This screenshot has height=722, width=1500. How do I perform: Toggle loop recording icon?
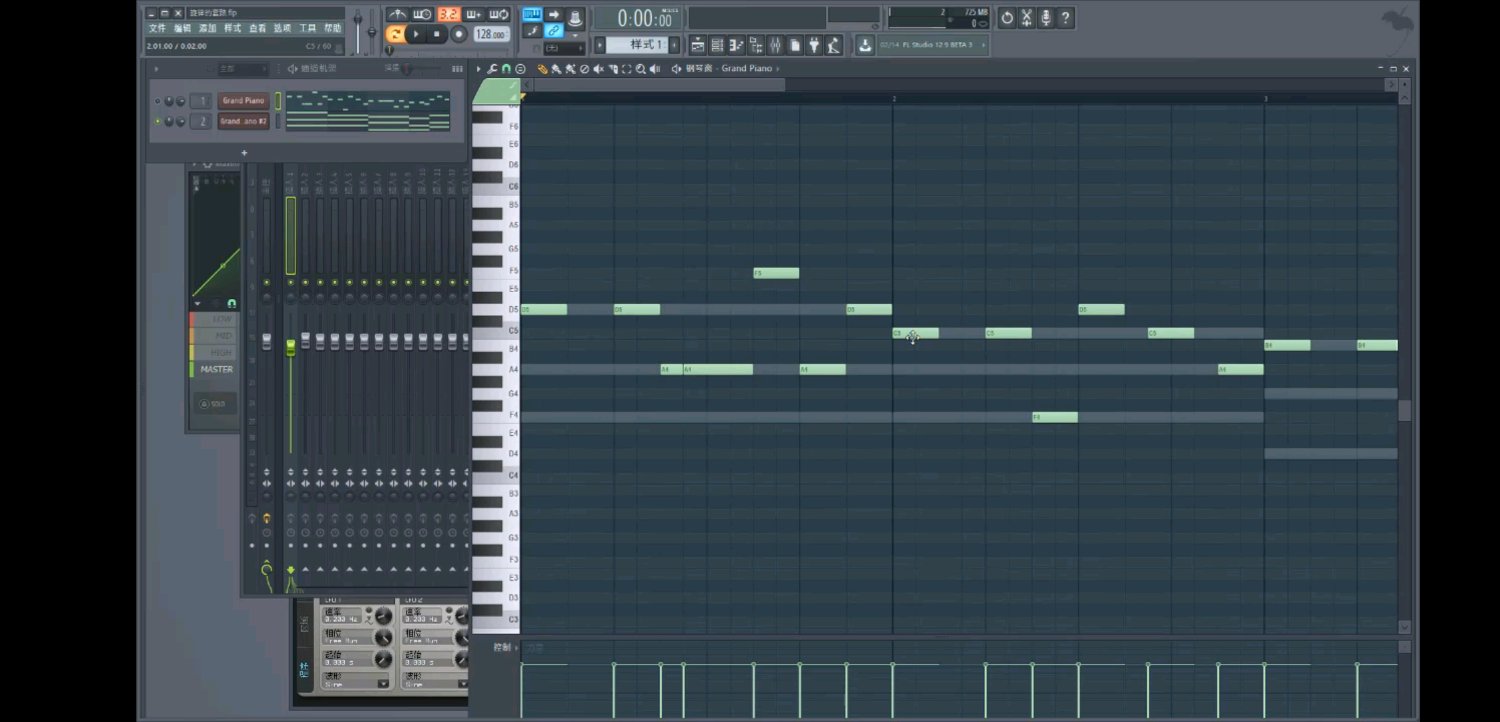tap(499, 14)
